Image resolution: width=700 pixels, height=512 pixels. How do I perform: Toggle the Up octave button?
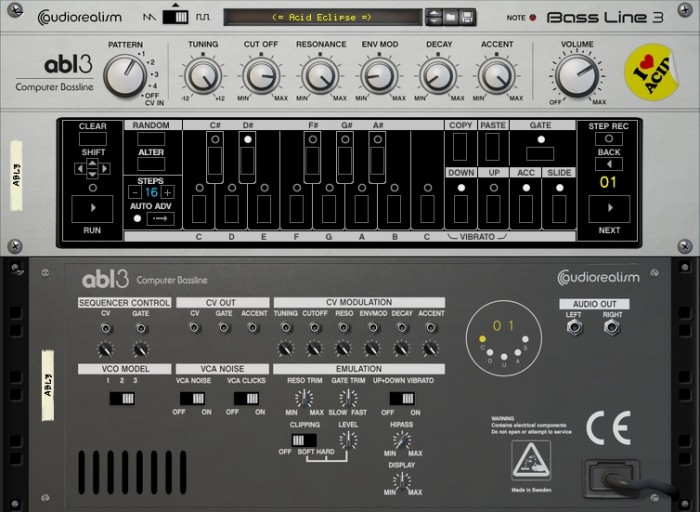(493, 208)
